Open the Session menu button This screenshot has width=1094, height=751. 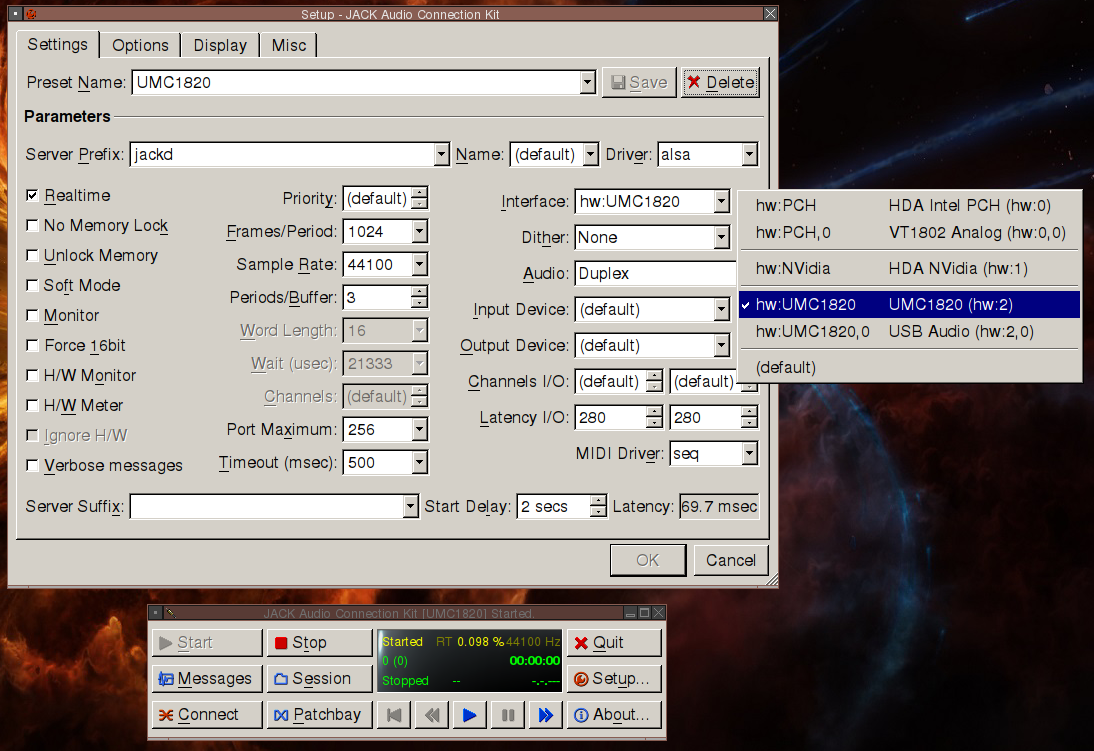click(320, 678)
